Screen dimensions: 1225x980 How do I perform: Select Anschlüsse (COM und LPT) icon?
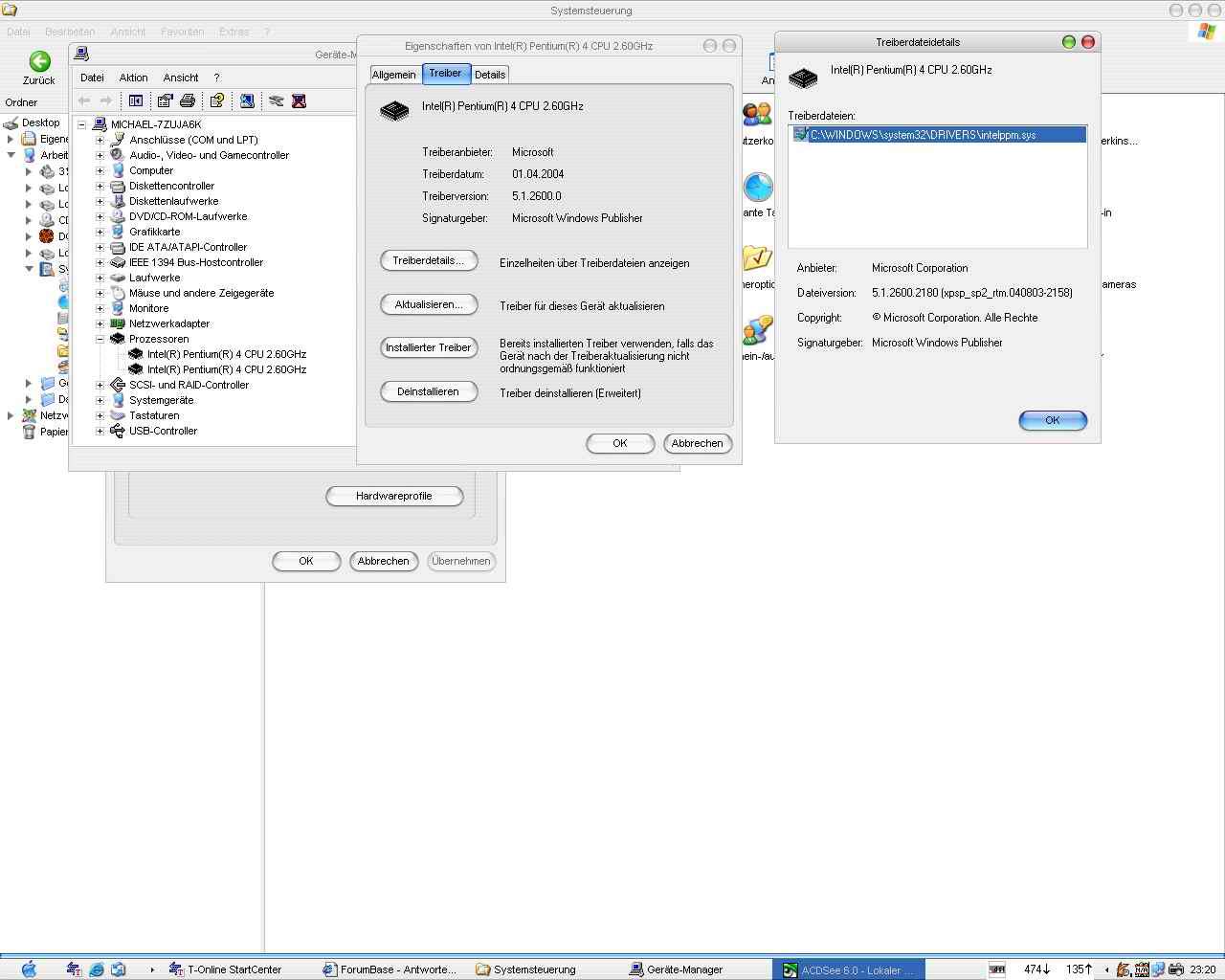[x=118, y=140]
